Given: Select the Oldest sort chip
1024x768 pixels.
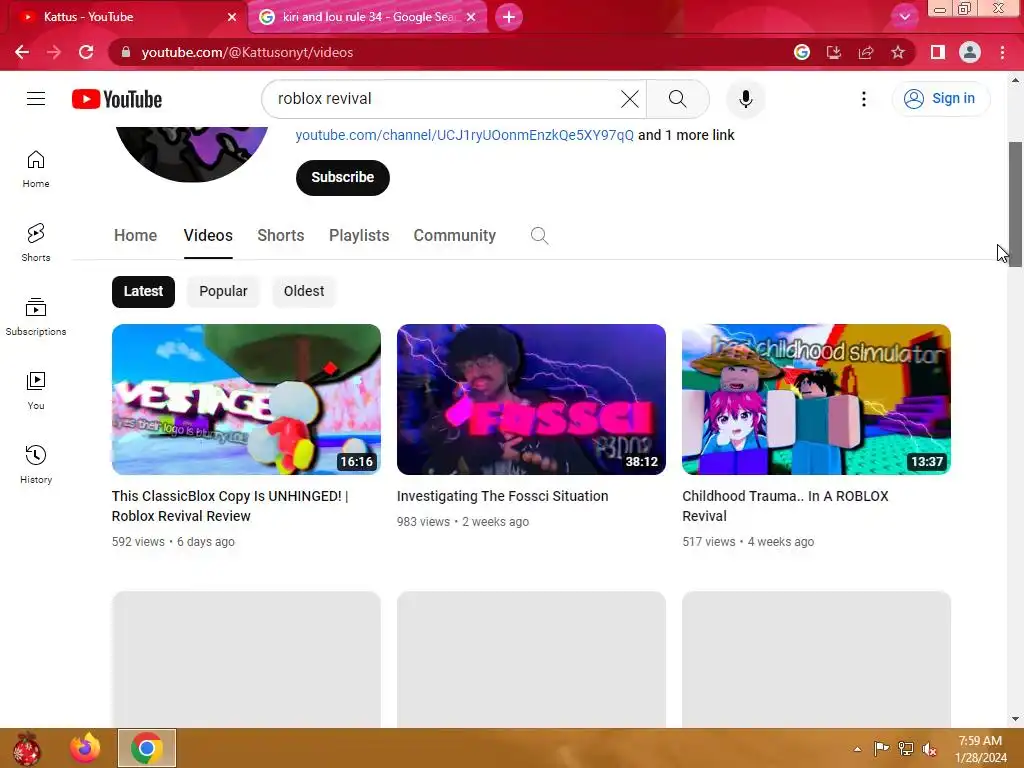Looking at the screenshot, I should point(304,291).
